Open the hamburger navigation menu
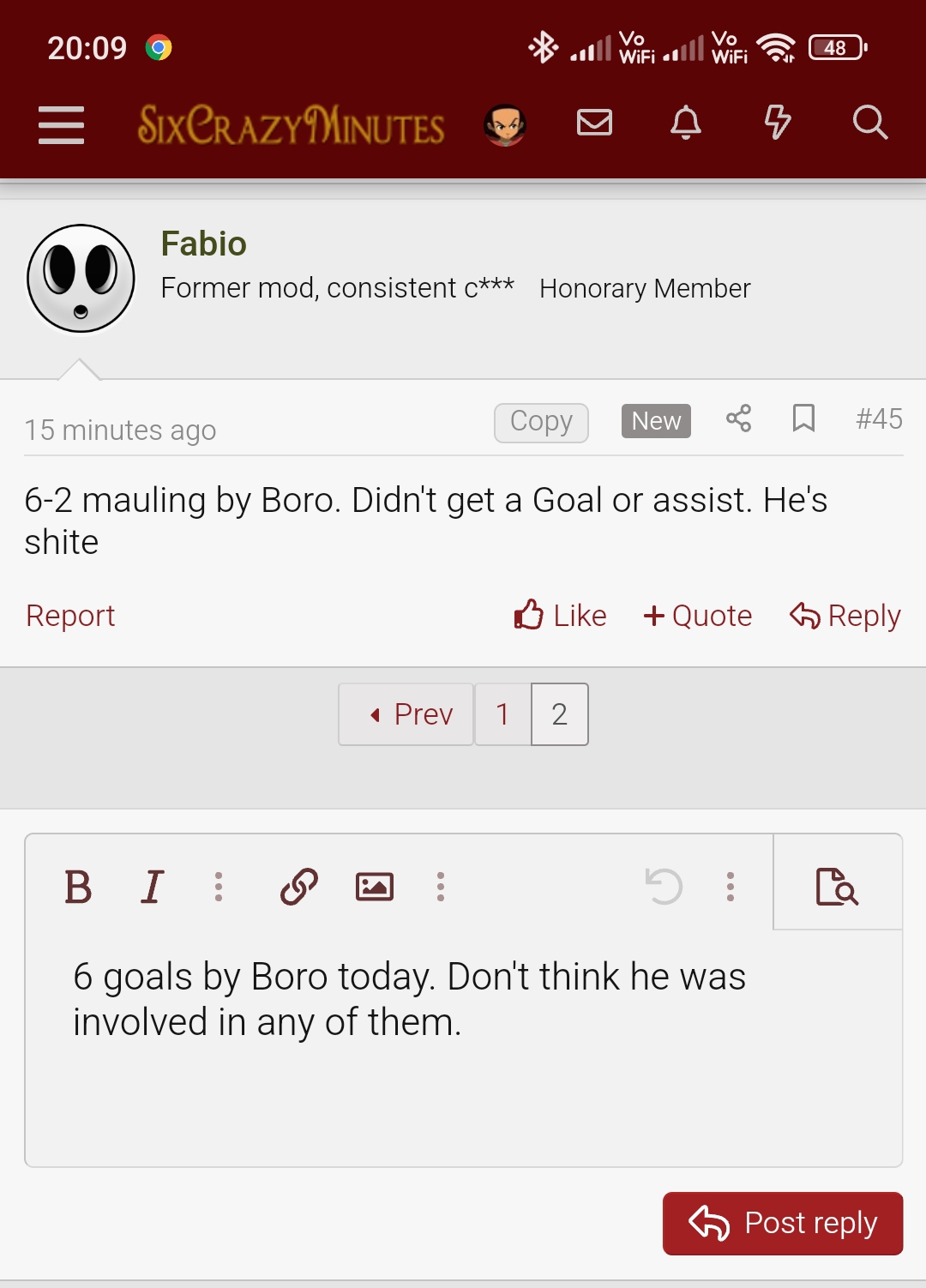926x1288 pixels. pyautogui.click(x=61, y=125)
